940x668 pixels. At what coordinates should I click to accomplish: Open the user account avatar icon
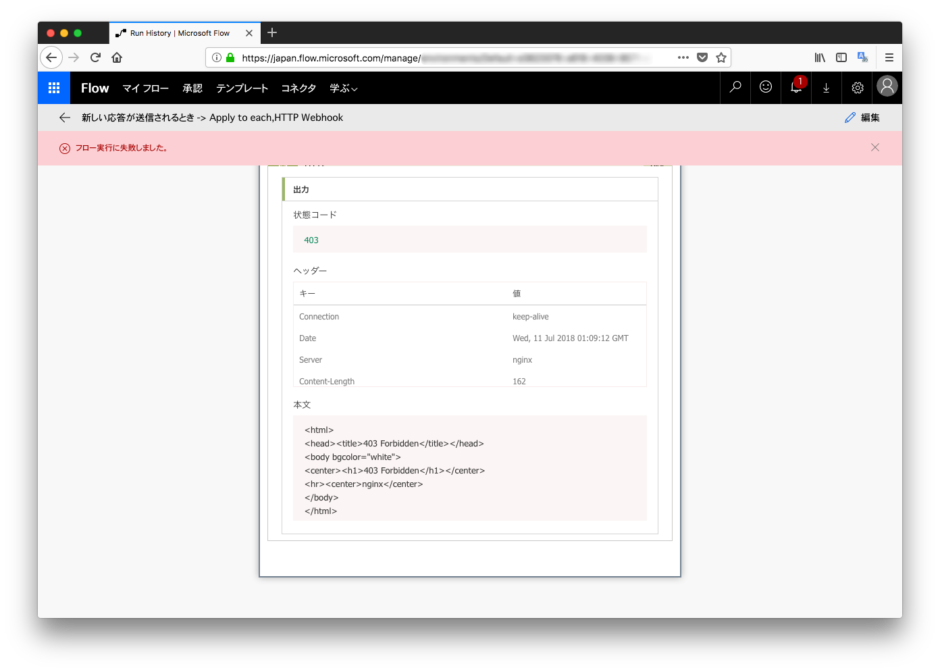click(887, 88)
